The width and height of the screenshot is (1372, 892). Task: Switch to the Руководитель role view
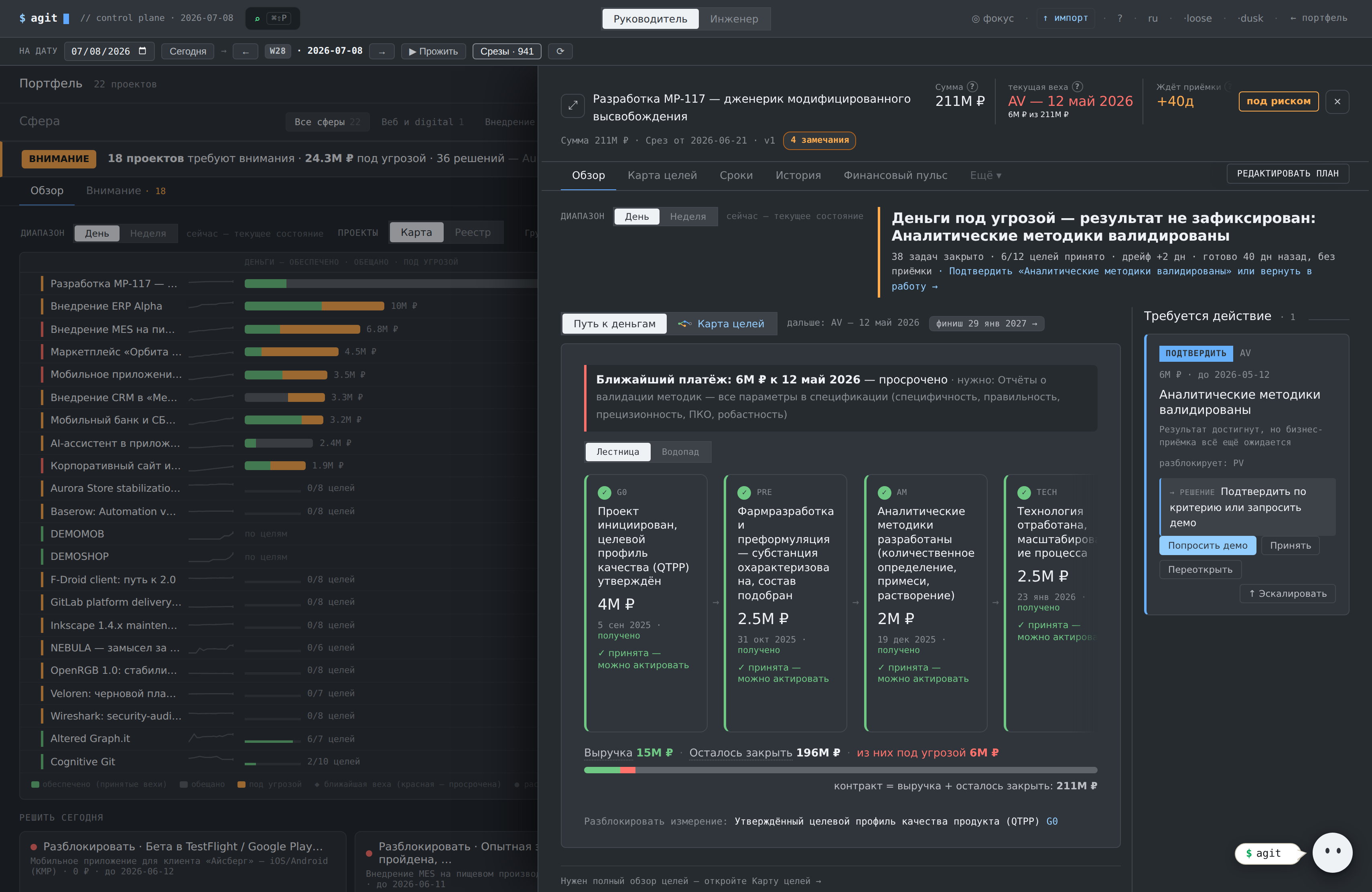(x=650, y=18)
